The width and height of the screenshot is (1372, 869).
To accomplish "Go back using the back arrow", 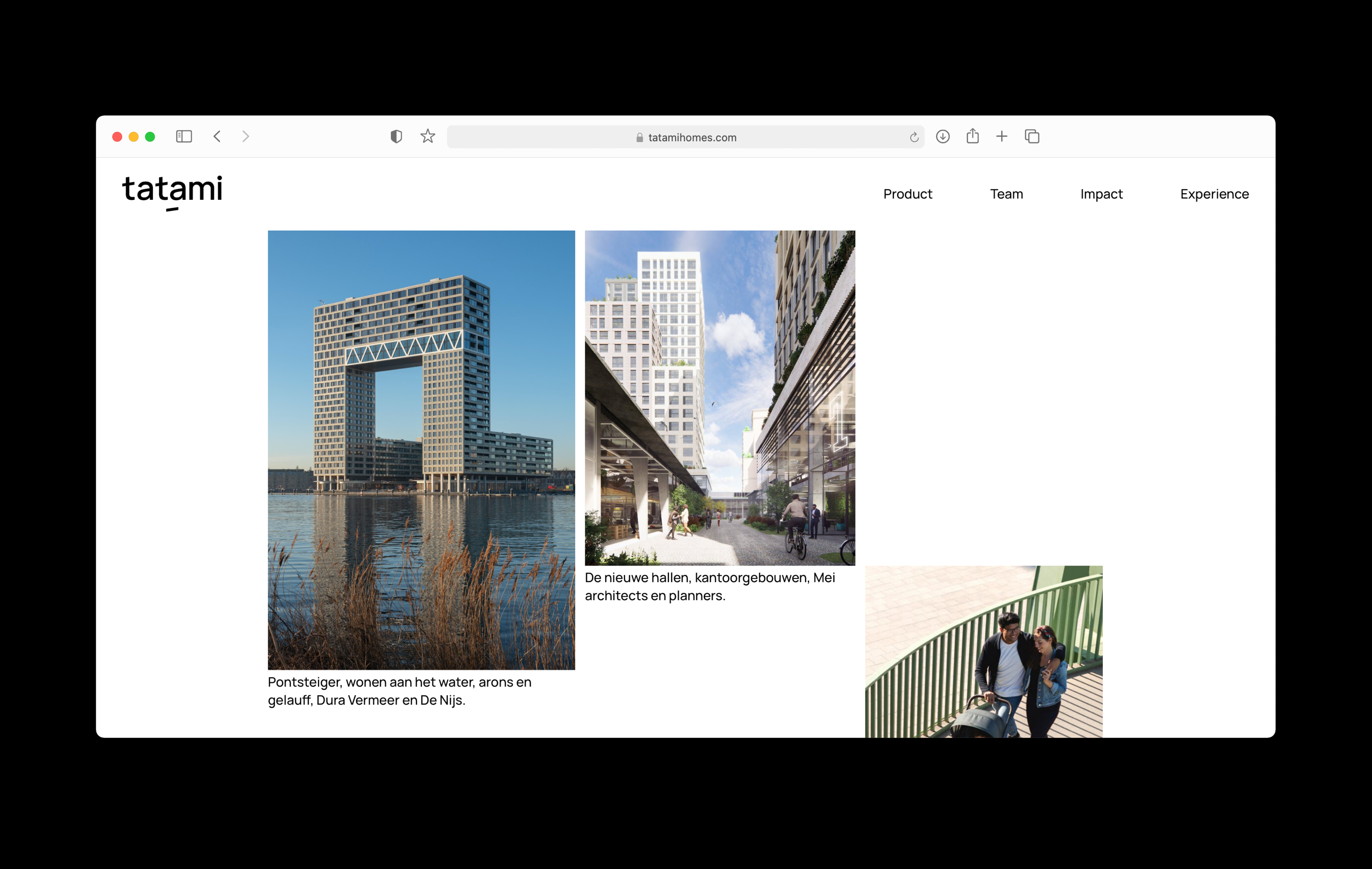I will (x=217, y=137).
